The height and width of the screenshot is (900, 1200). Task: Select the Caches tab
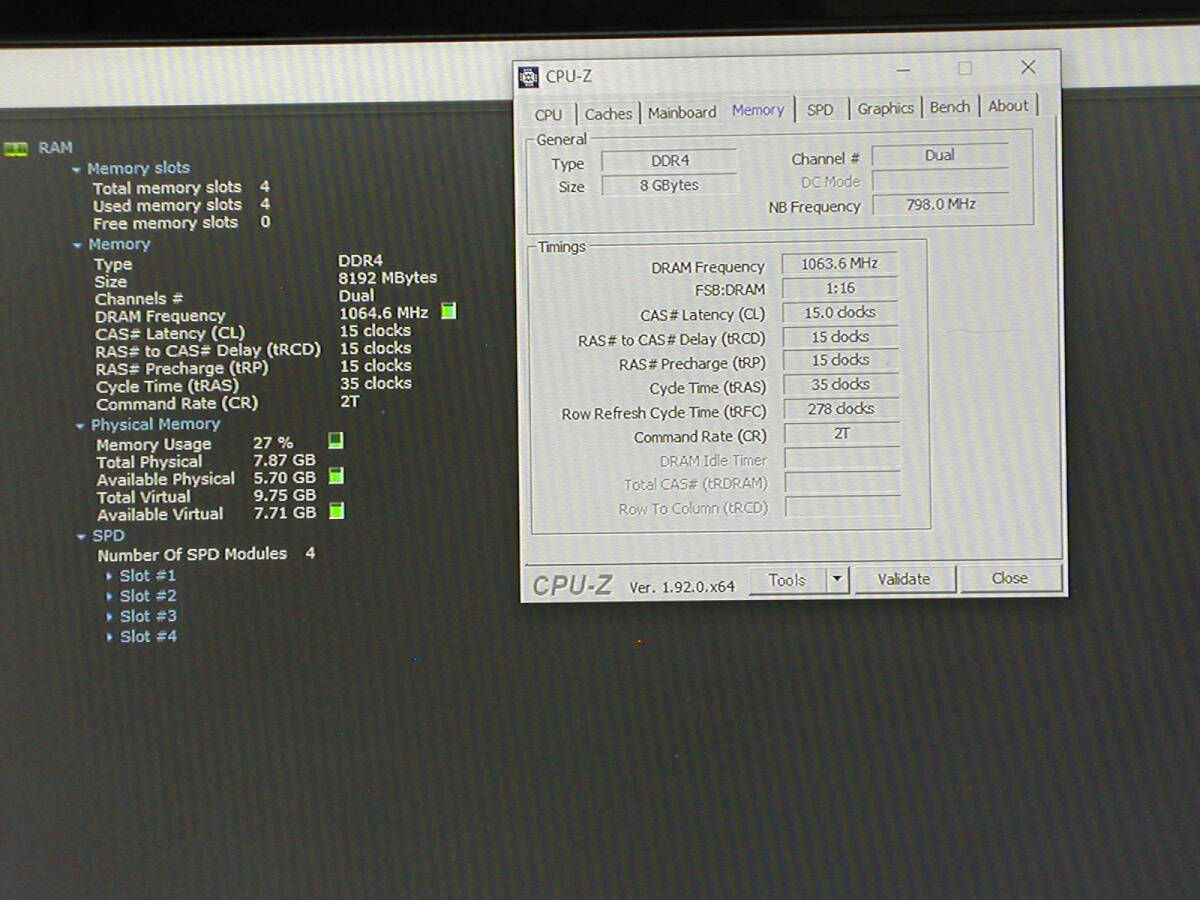[x=608, y=114]
